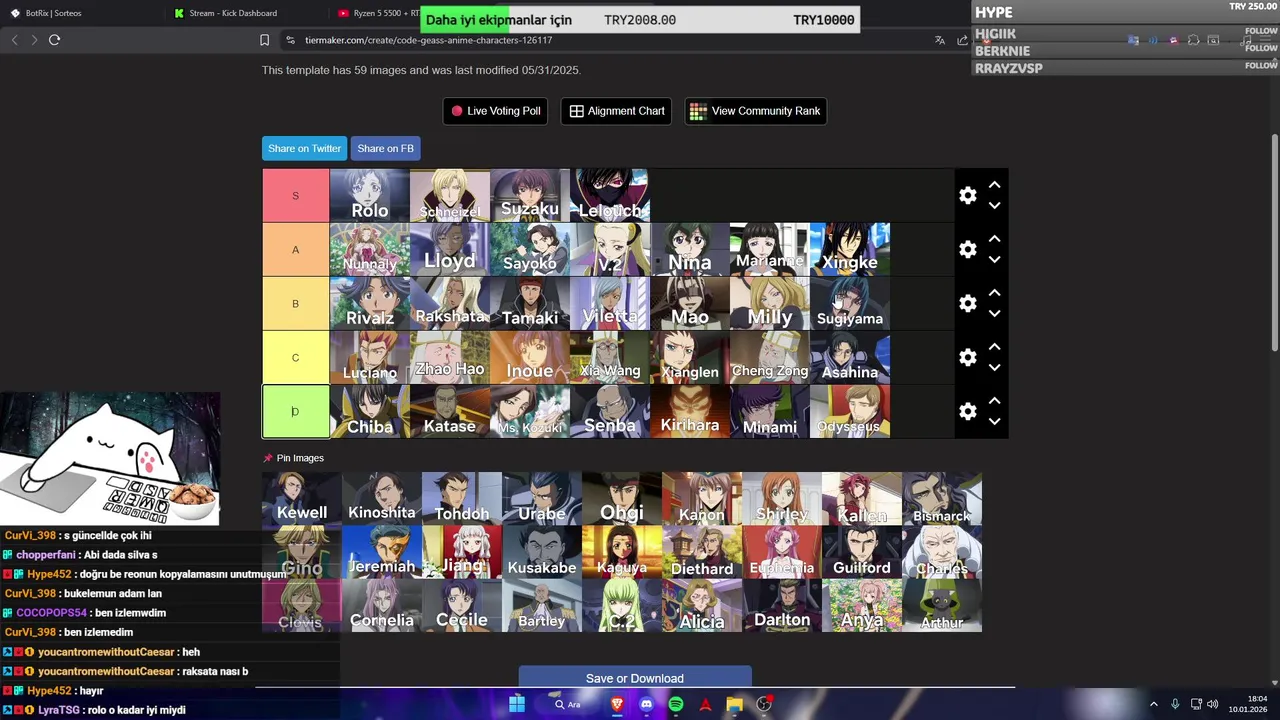The height and width of the screenshot is (720, 1280).
Task: Move the C tier row up with arrow
Action: pos(994,348)
